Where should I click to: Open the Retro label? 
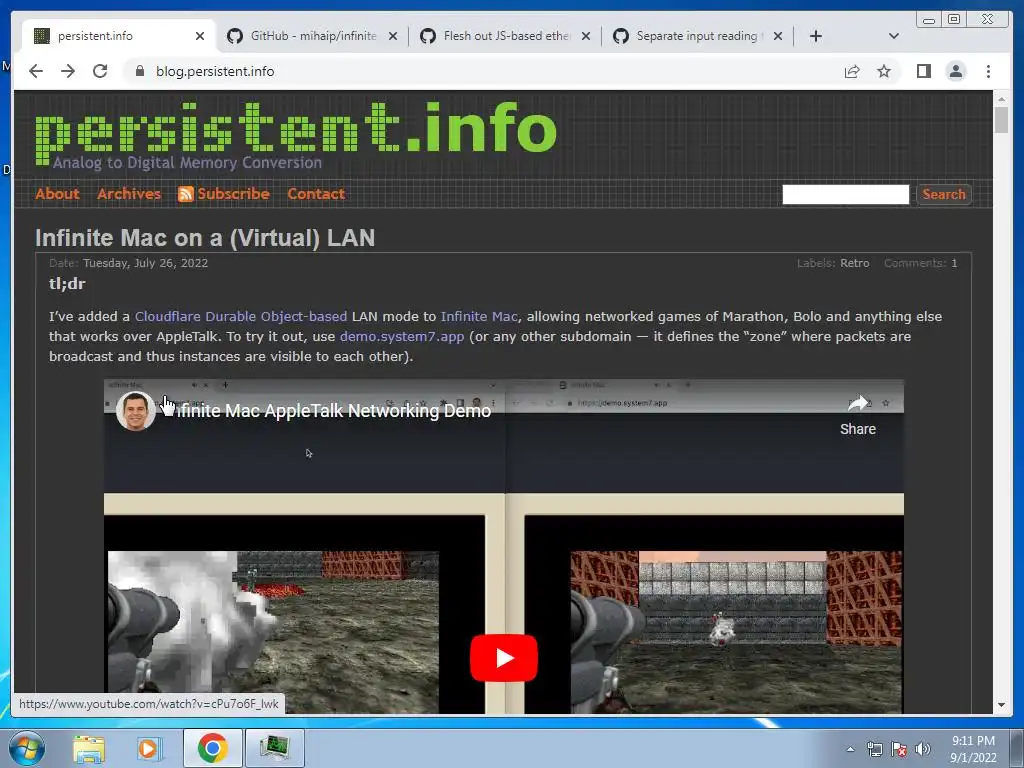[x=854, y=263]
